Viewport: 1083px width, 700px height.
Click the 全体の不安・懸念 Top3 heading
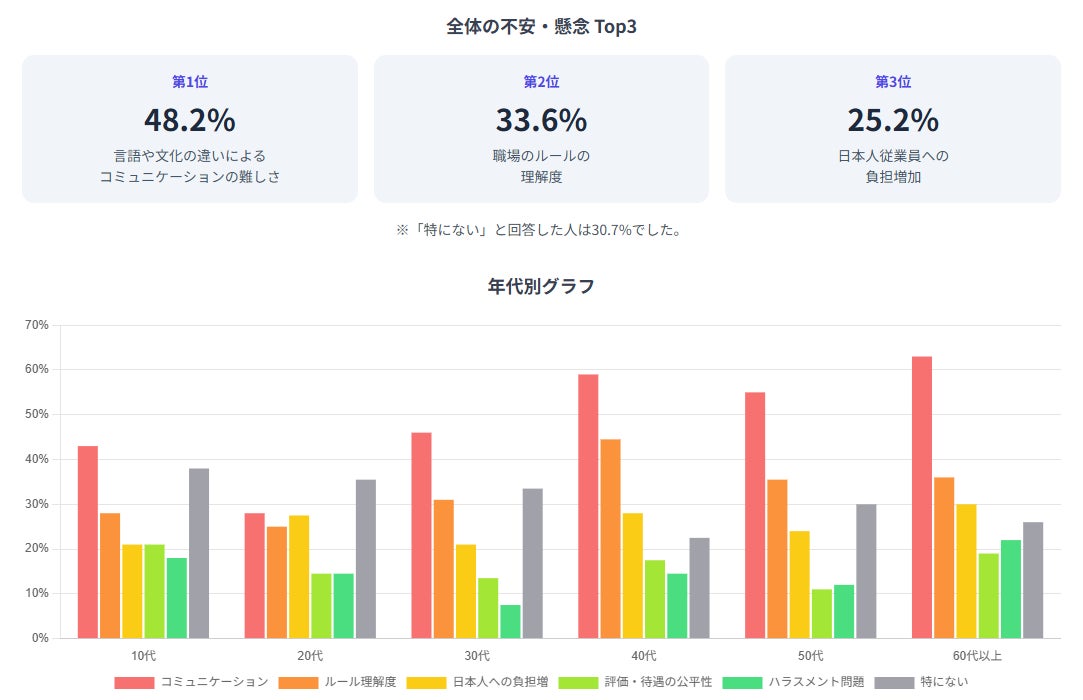pos(541,27)
